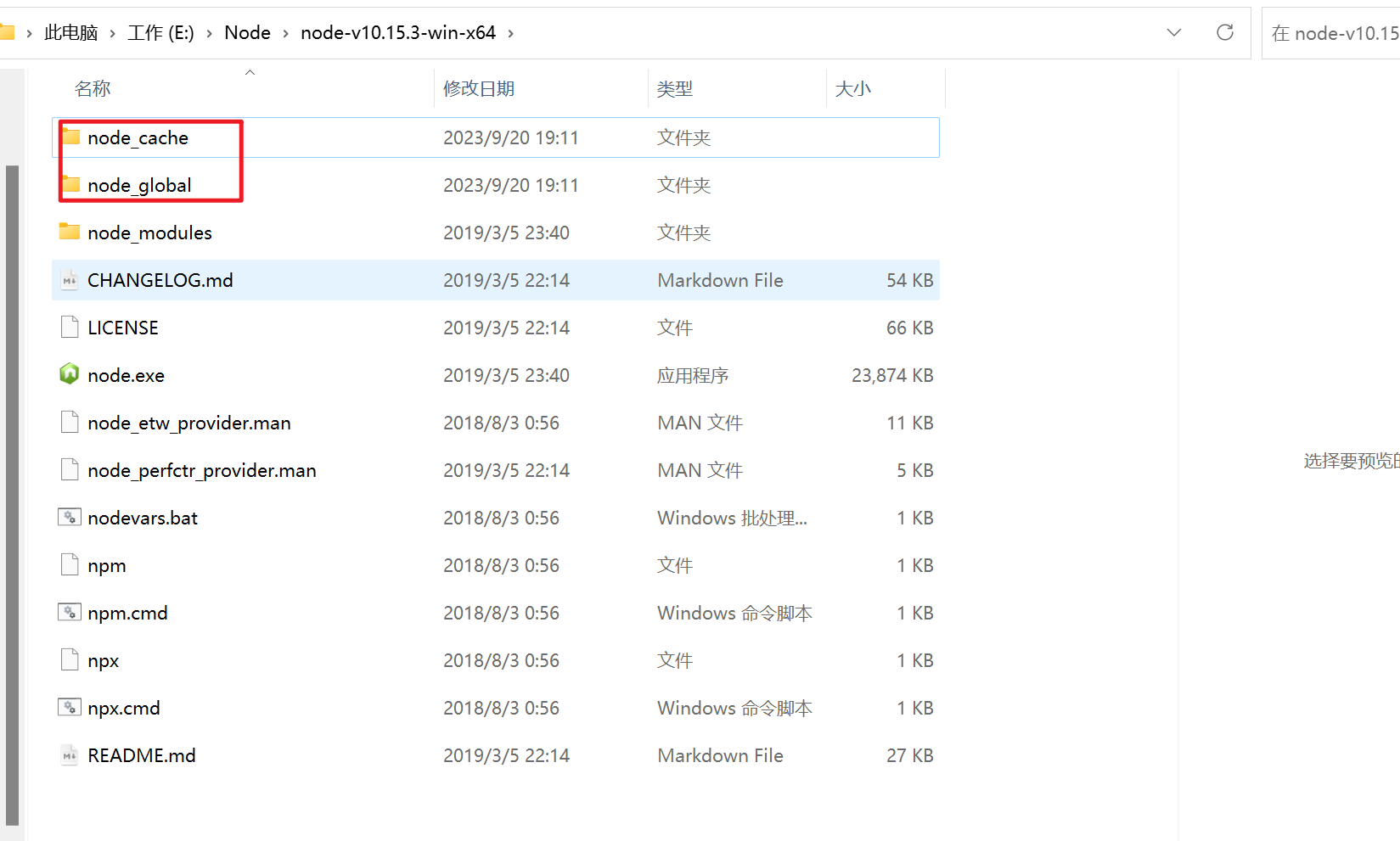Click the Windows 批处理 type of nodevars.bat

733,518
